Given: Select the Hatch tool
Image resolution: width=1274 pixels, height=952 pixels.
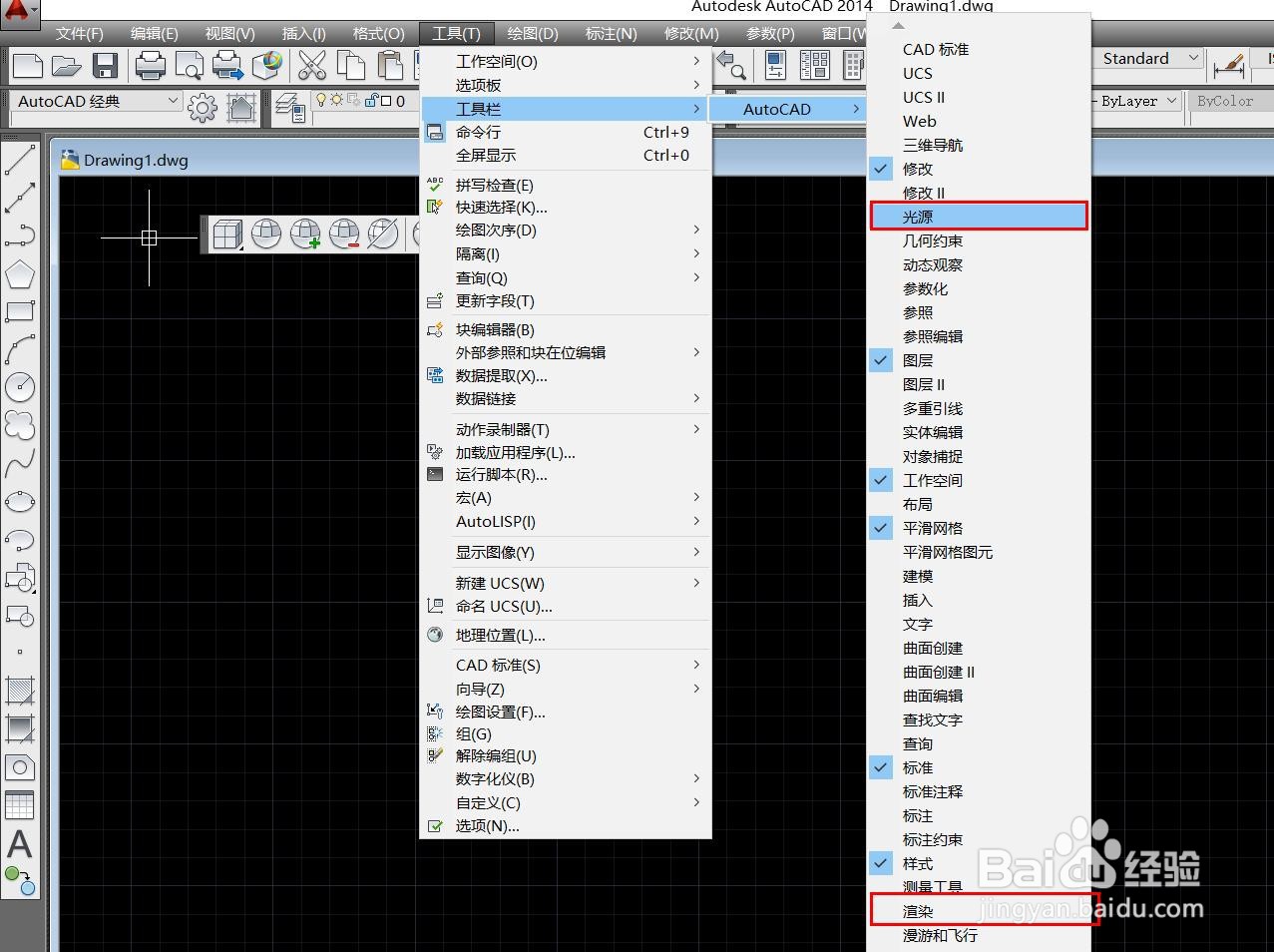Looking at the screenshot, I should click(x=20, y=691).
